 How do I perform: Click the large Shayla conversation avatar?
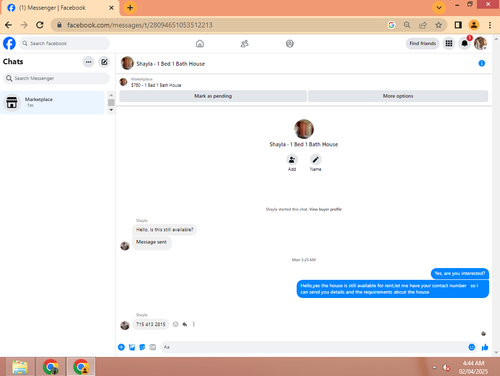(304, 129)
